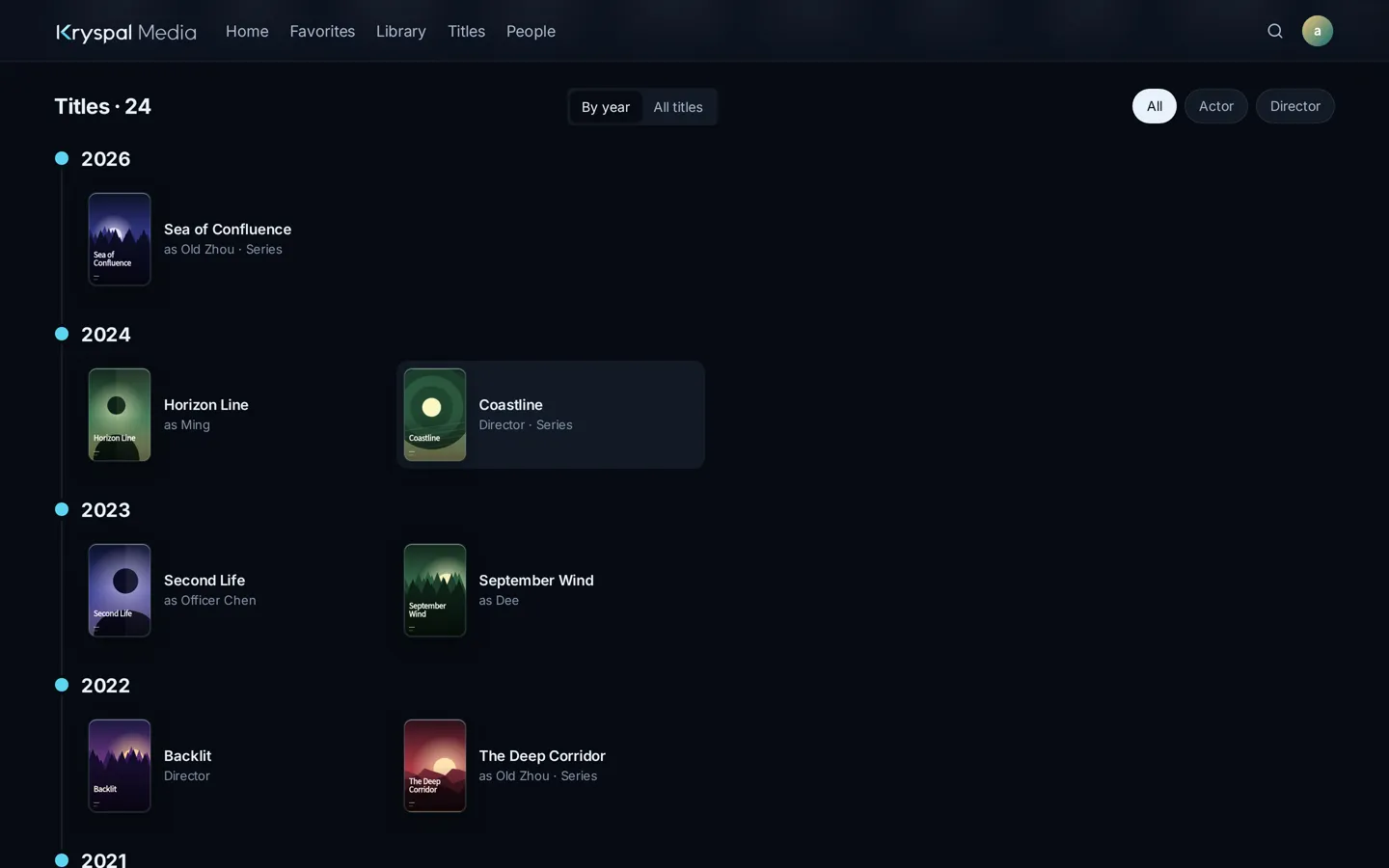
Task: Open the Library nav item
Action: coord(401,31)
